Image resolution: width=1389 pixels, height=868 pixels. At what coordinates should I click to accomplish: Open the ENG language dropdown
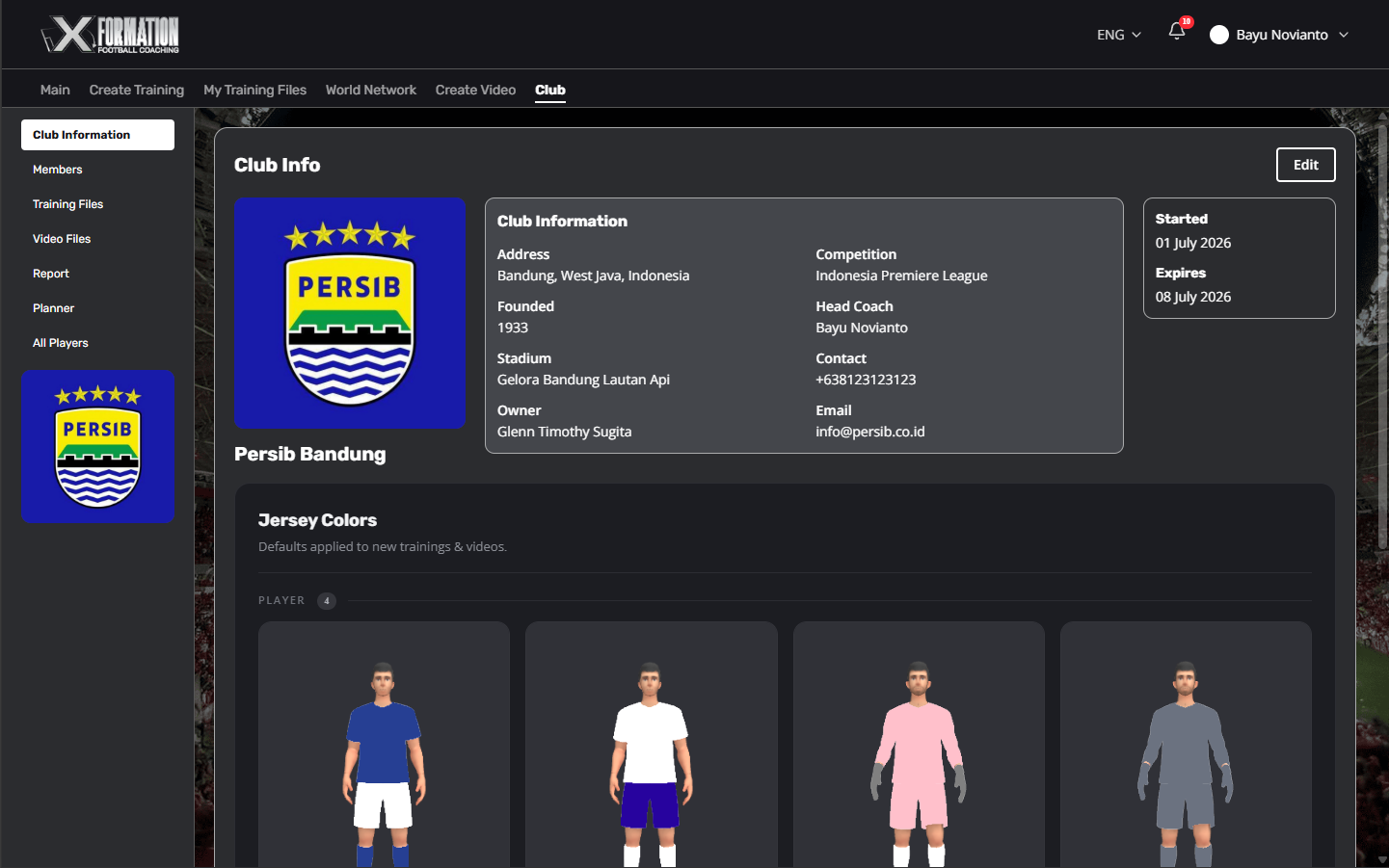pyautogui.click(x=1119, y=35)
